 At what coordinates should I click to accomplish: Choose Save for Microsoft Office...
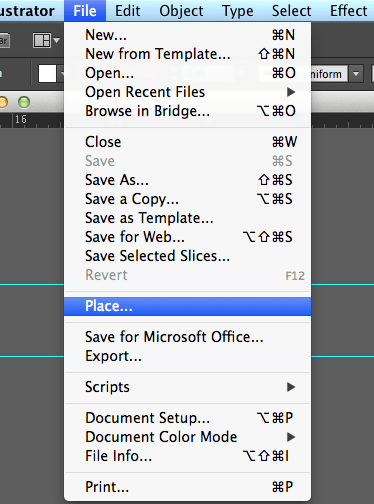pyautogui.click(x=187, y=337)
